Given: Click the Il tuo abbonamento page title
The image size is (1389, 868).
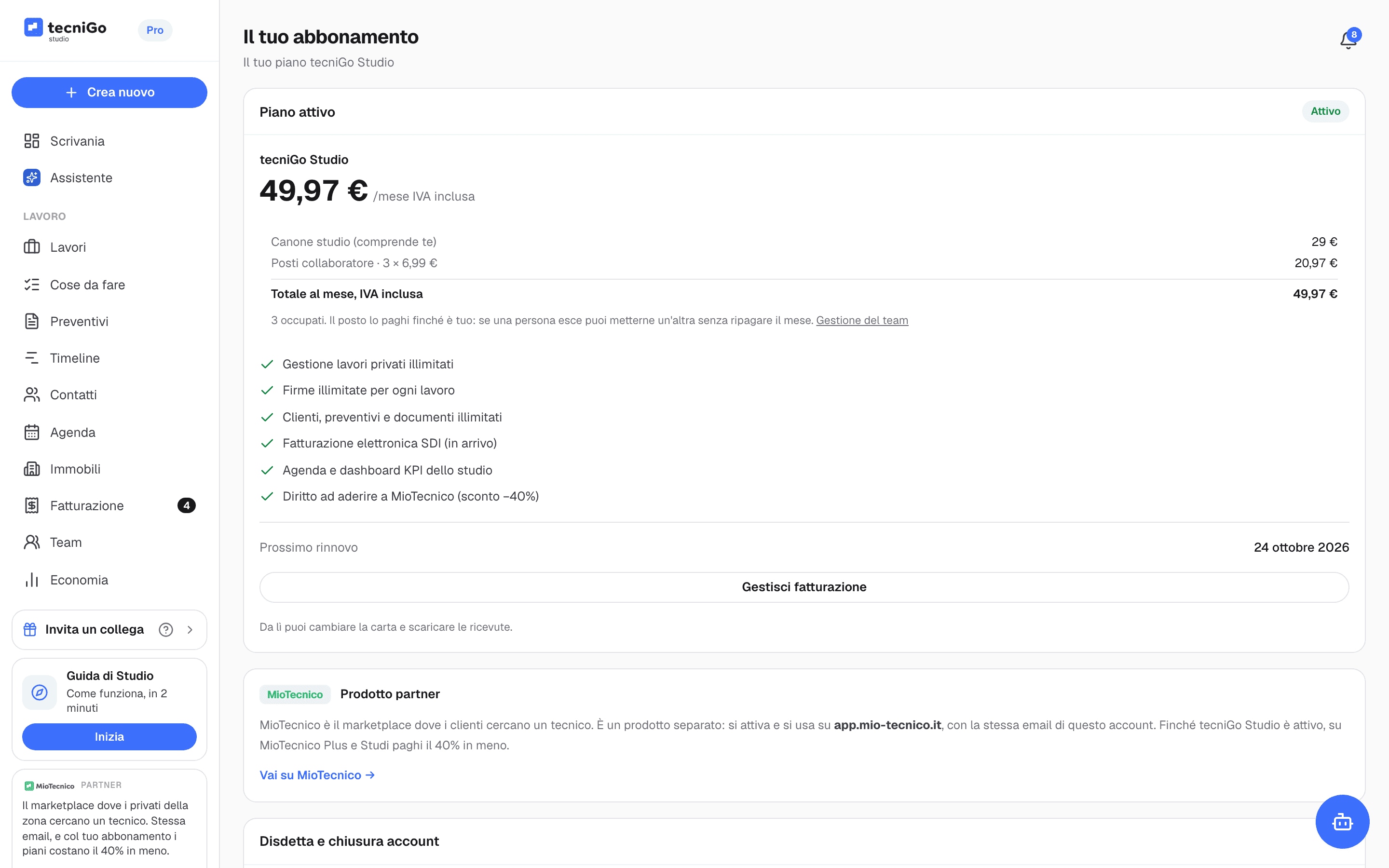Looking at the screenshot, I should click(330, 37).
